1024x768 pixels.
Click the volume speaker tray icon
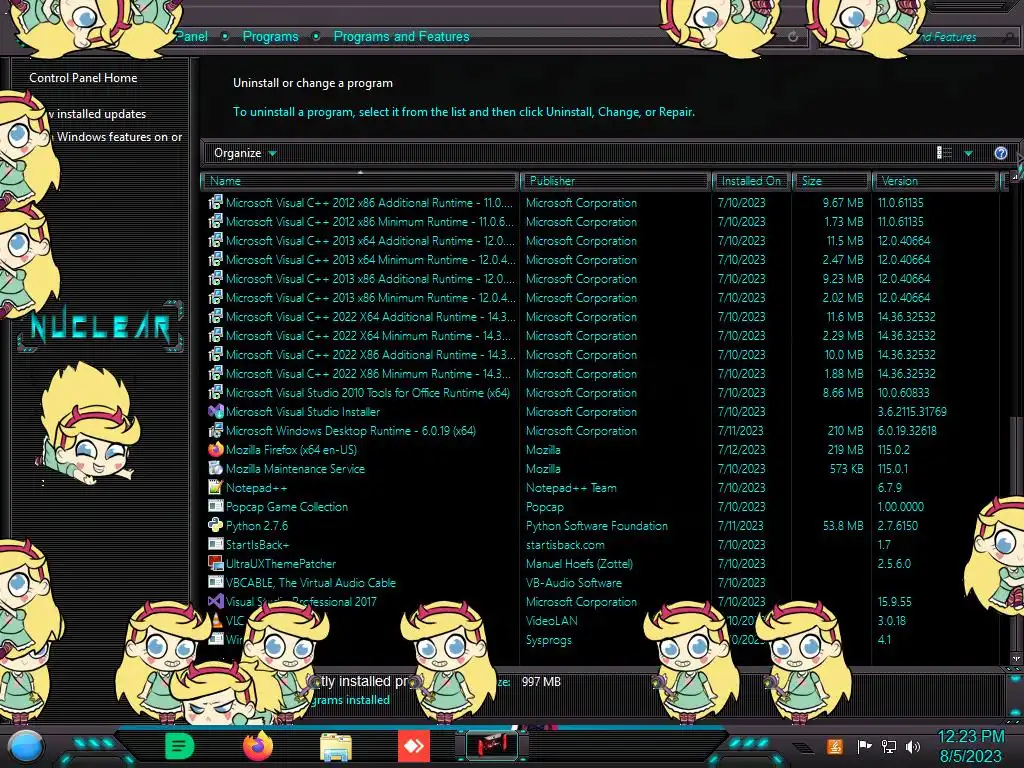point(913,746)
